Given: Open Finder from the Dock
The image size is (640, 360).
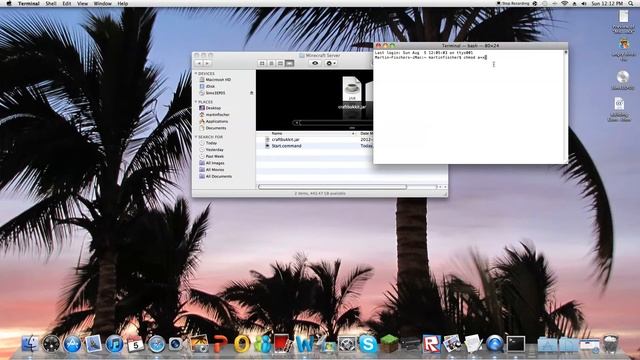Looking at the screenshot, I should [30, 344].
